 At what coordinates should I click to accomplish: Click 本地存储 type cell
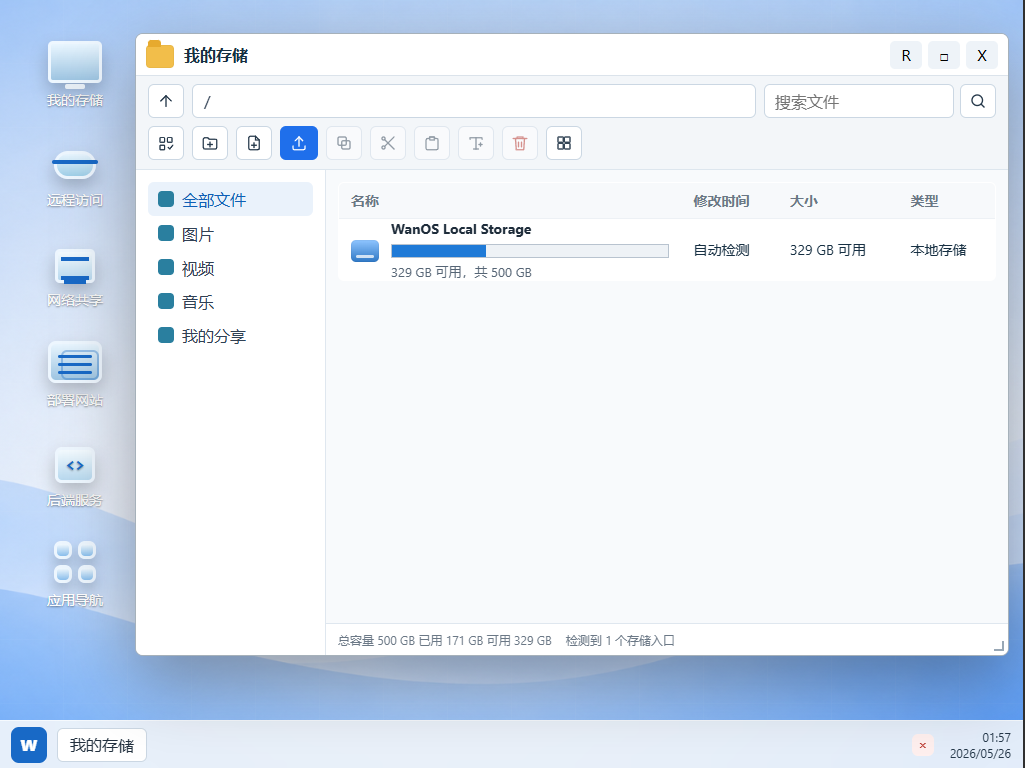938,250
